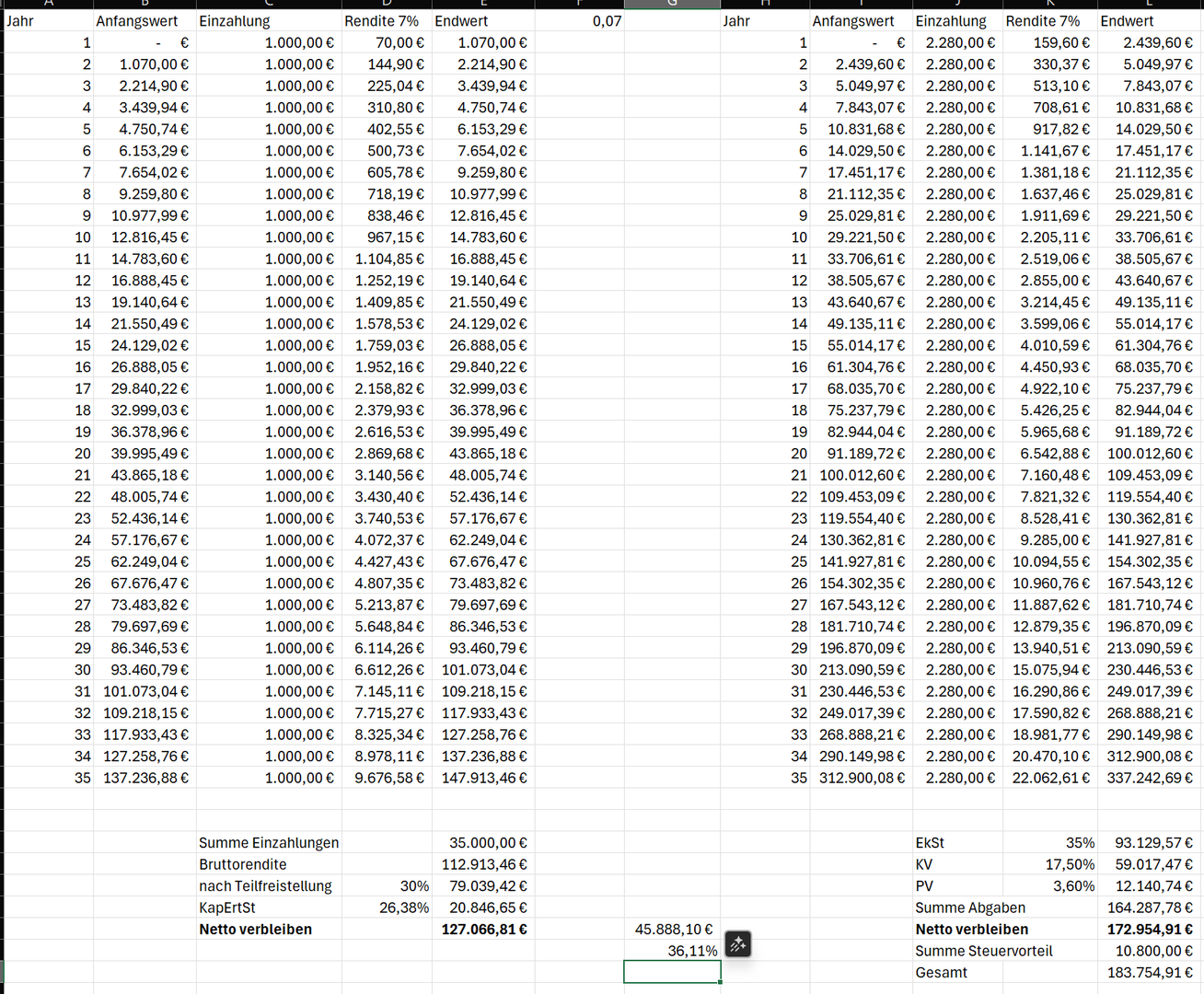Select the 36,11% cell
The width and height of the screenshot is (1204, 994).
tap(672, 951)
